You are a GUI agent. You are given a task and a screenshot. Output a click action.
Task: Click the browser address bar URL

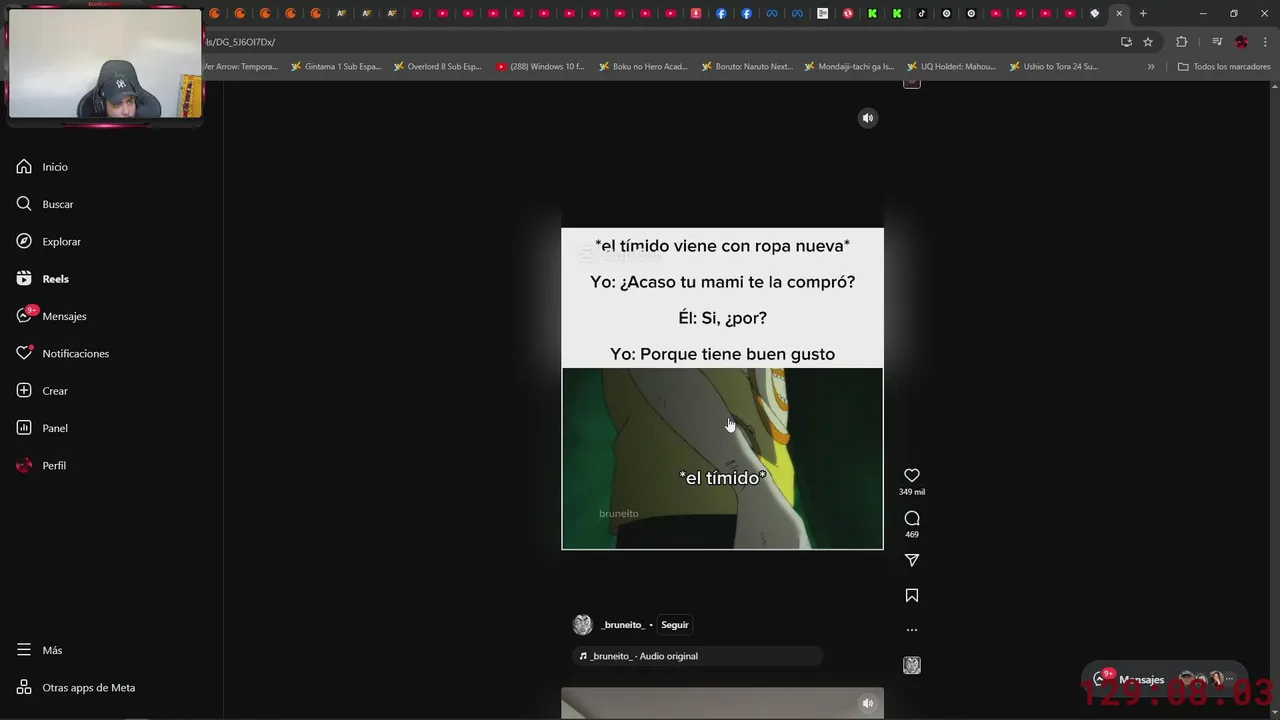pos(240,42)
